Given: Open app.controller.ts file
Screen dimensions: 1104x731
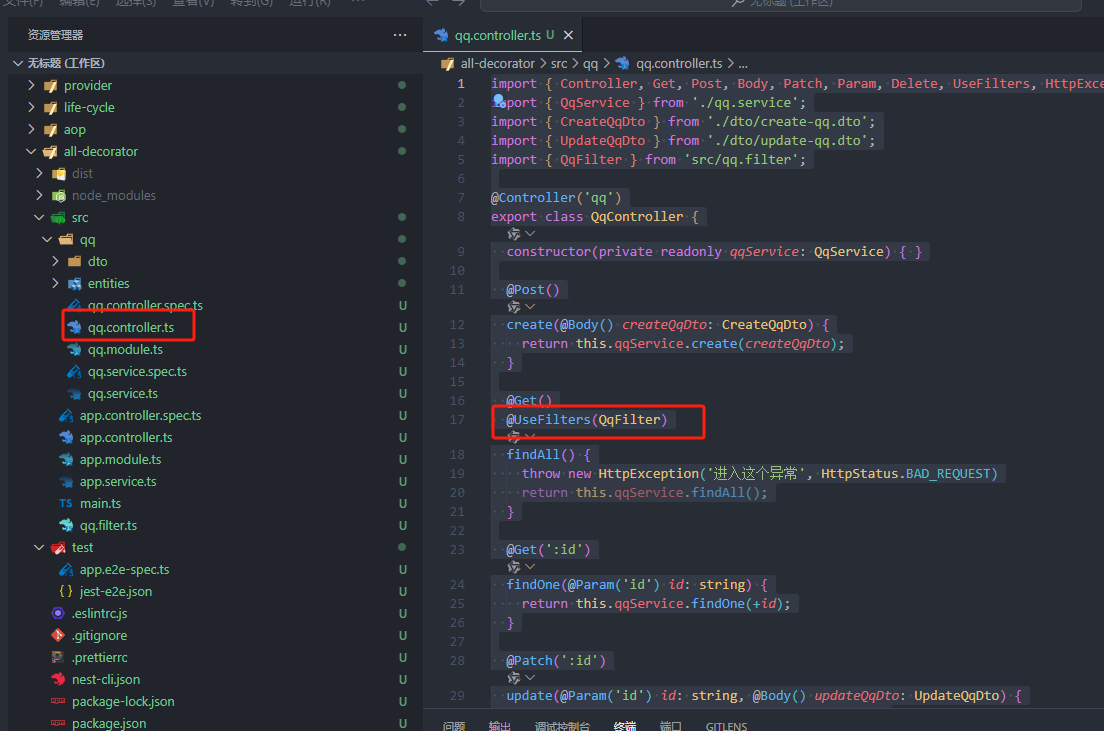Looking at the screenshot, I should [126, 437].
